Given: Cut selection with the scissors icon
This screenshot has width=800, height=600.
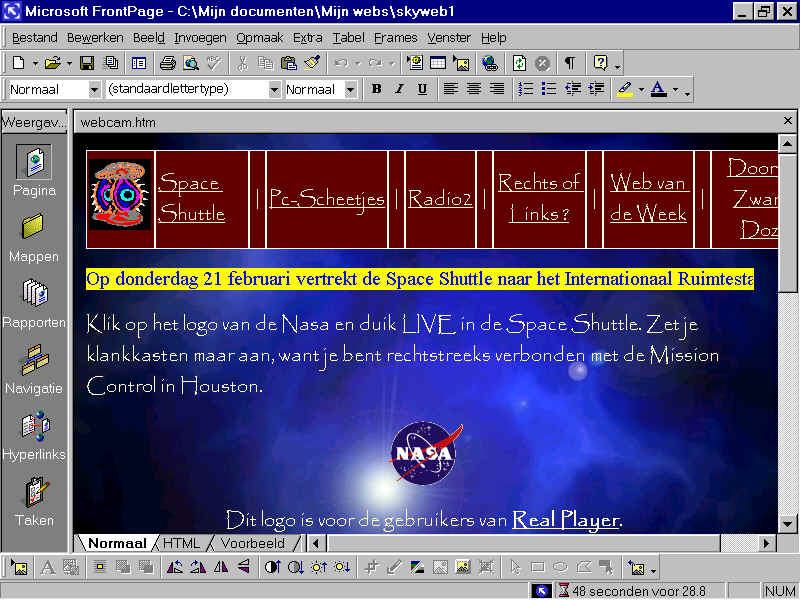Looking at the screenshot, I should [243, 63].
